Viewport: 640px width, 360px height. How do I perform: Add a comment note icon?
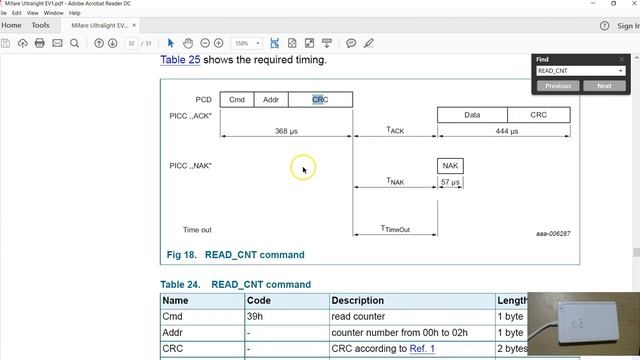click(351, 43)
